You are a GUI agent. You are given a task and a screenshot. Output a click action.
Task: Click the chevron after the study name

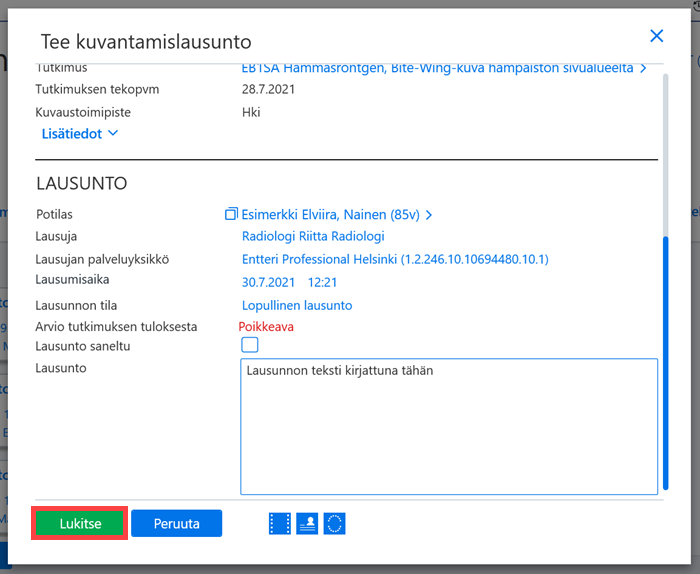643,68
